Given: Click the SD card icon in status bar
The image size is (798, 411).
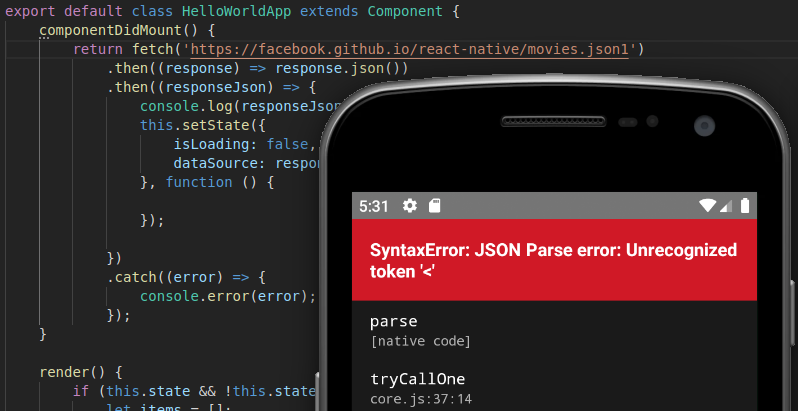Looking at the screenshot, I should [434, 206].
